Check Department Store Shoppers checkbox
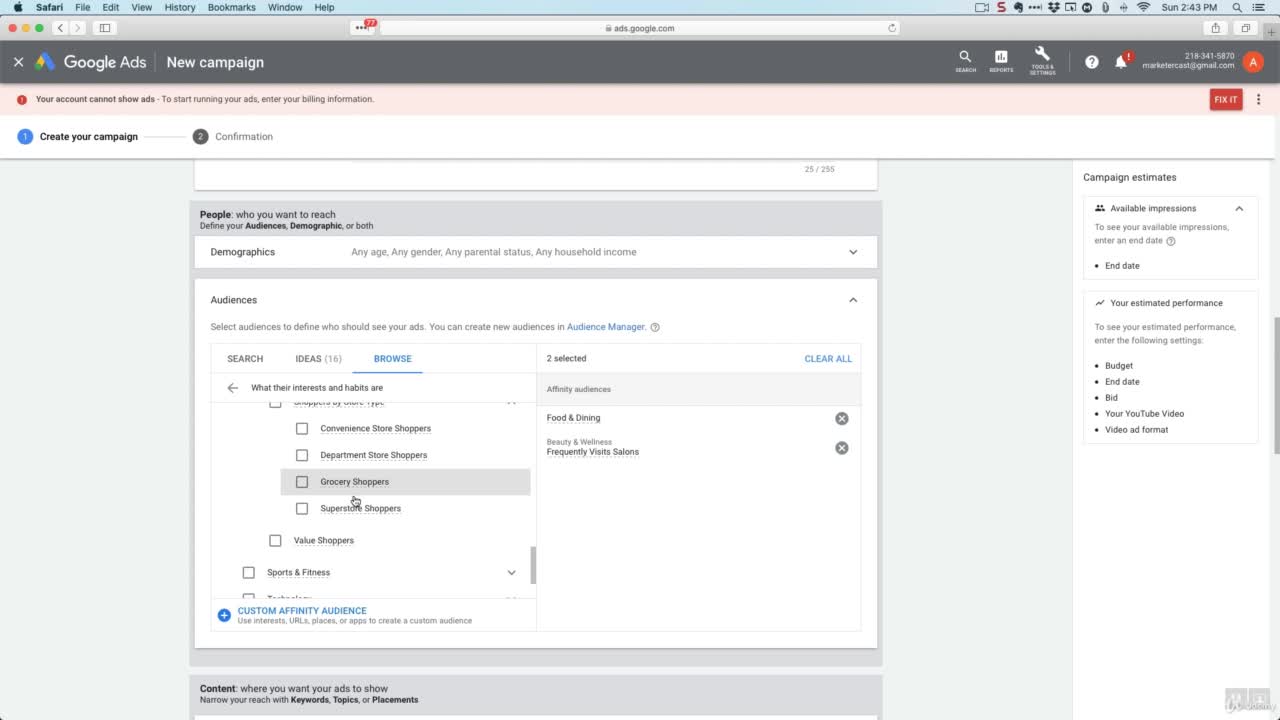 (302, 455)
